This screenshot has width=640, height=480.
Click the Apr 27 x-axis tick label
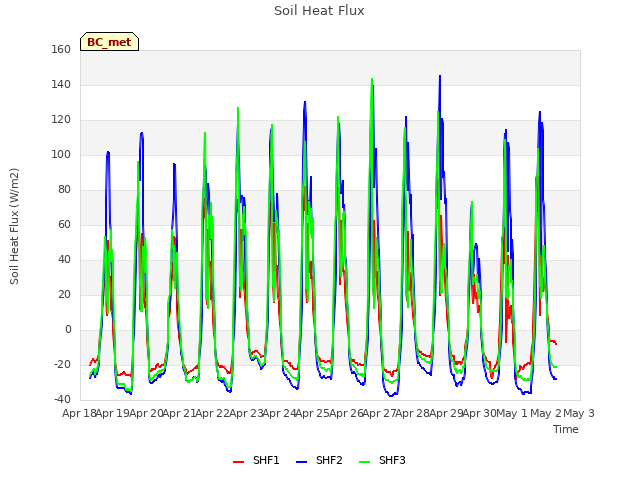pyautogui.click(x=379, y=413)
